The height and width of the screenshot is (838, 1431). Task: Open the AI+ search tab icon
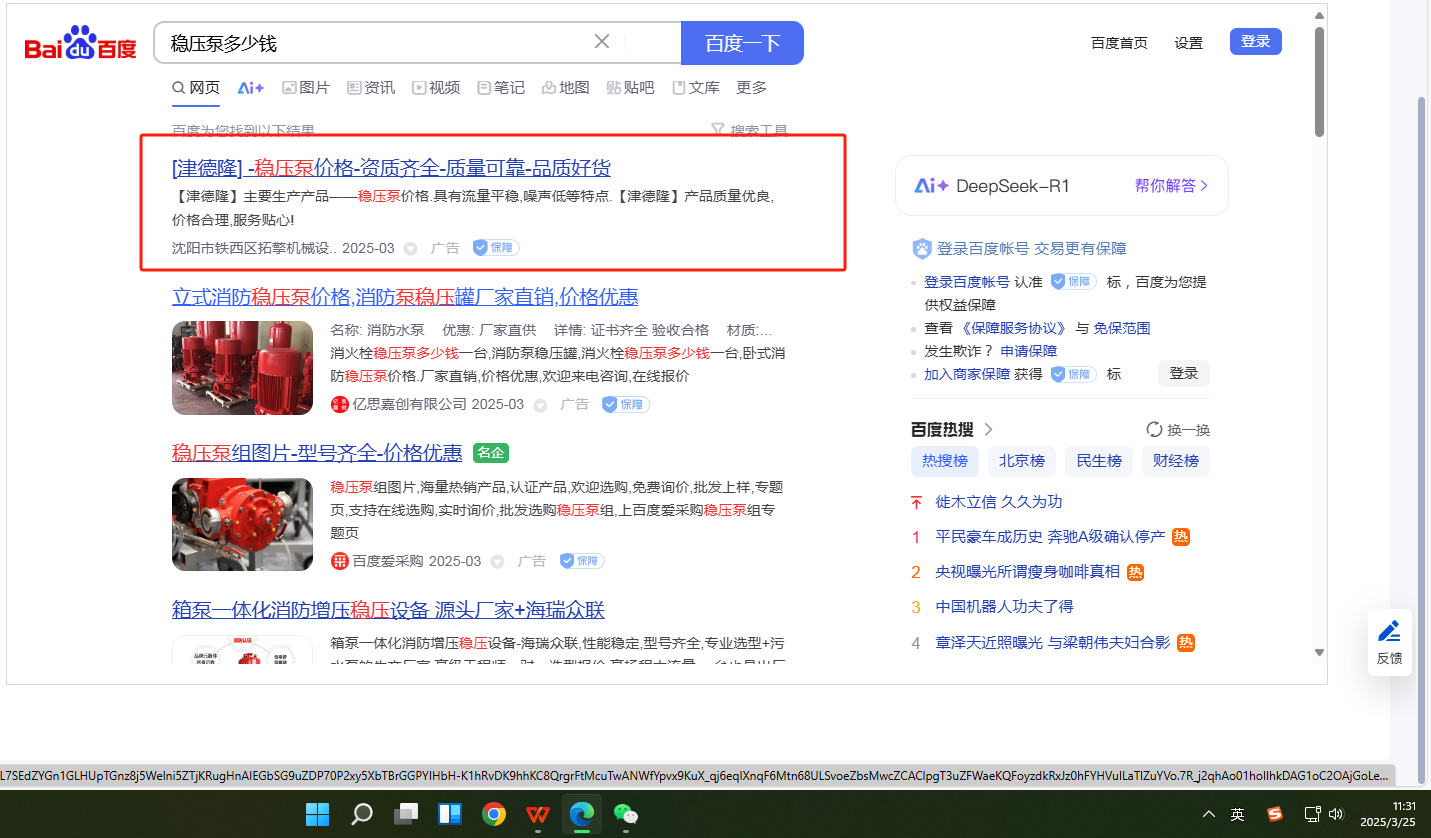pos(250,88)
